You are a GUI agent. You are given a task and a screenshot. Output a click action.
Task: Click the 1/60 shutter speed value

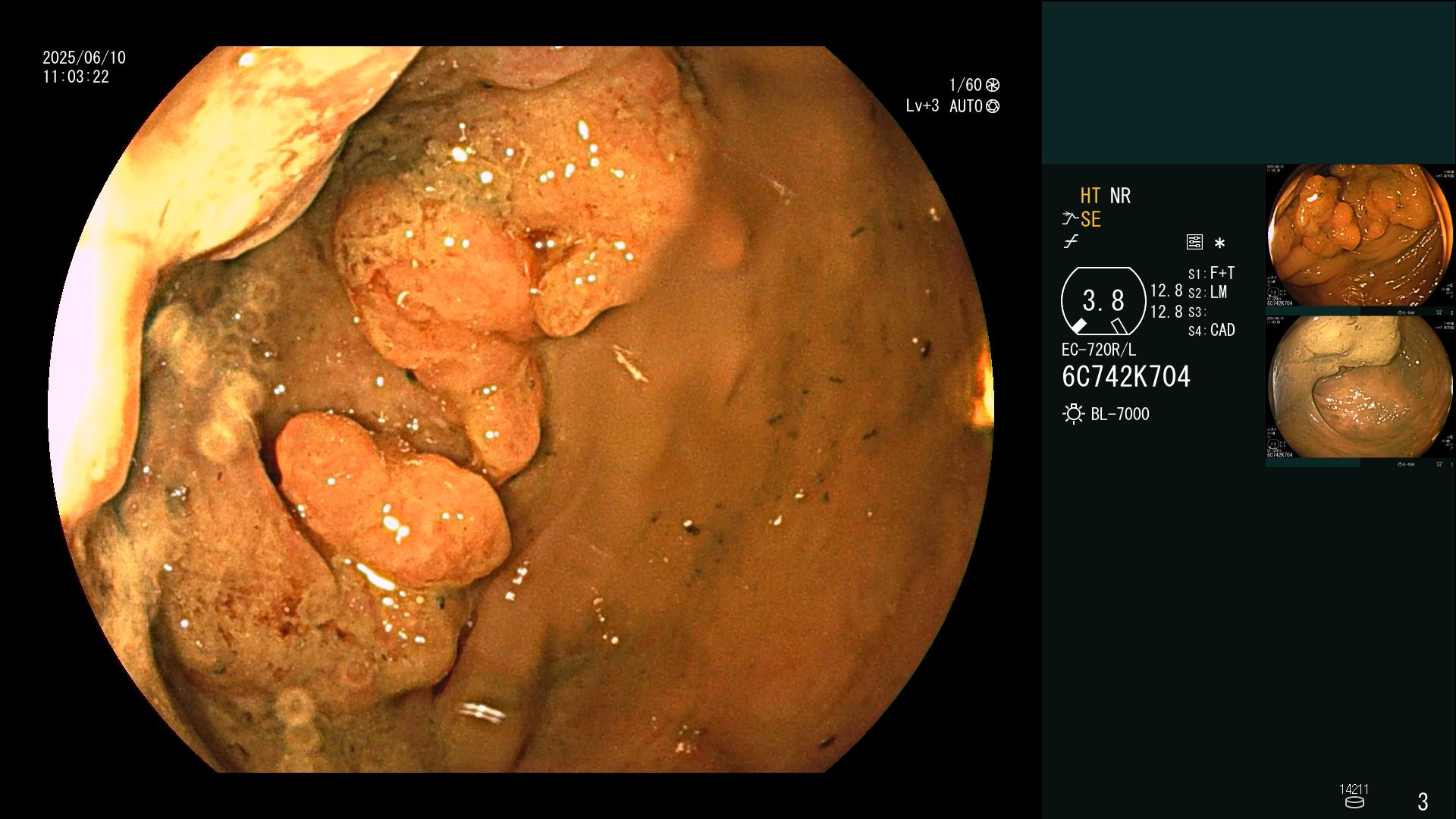tap(965, 85)
